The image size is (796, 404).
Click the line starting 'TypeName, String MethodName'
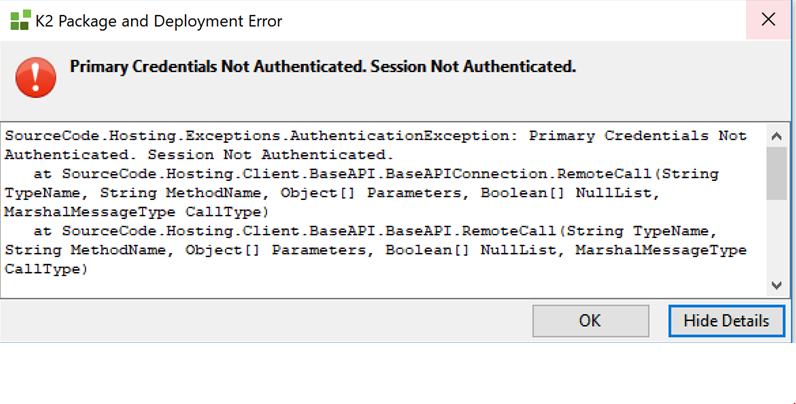332,193
